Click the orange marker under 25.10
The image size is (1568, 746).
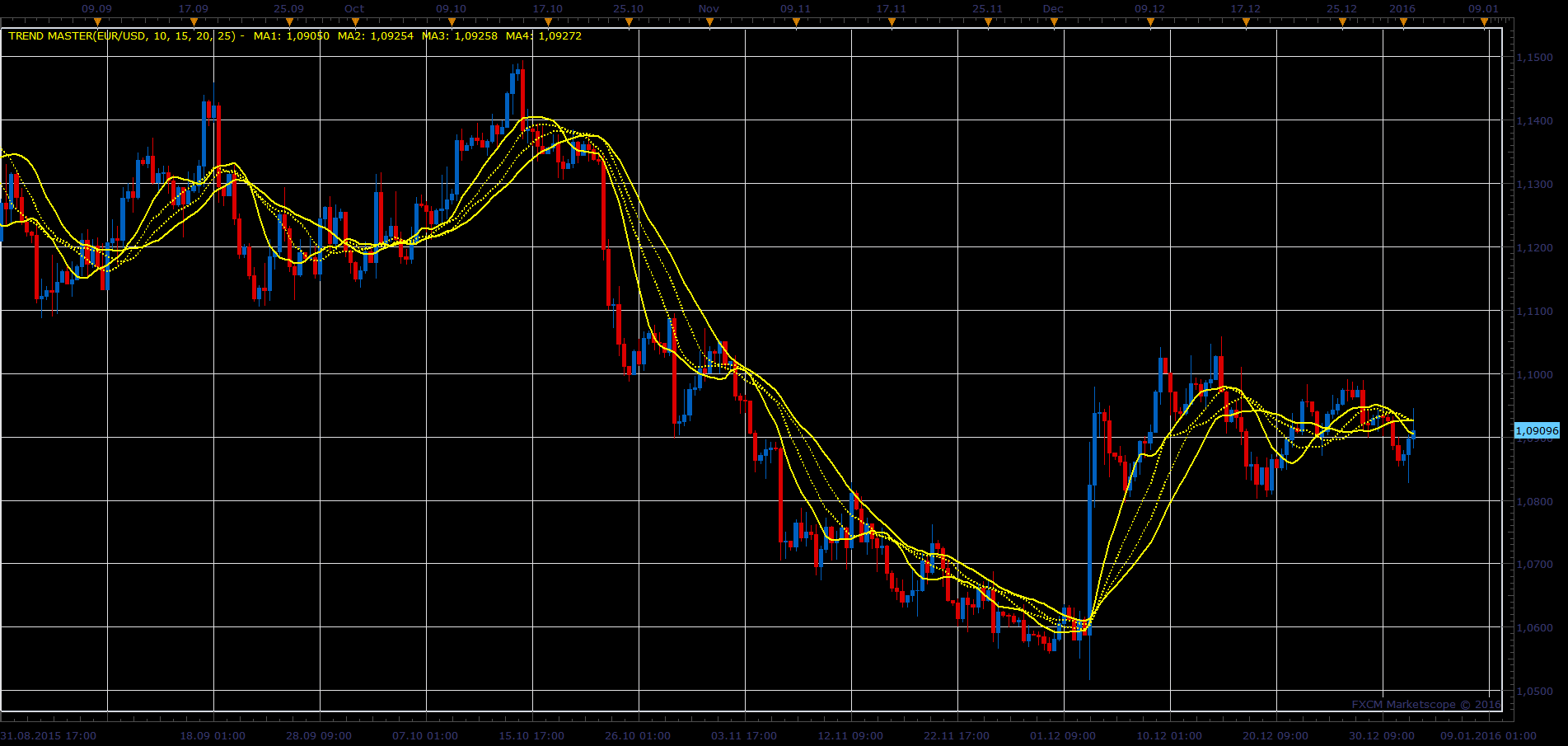click(x=629, y=22)
